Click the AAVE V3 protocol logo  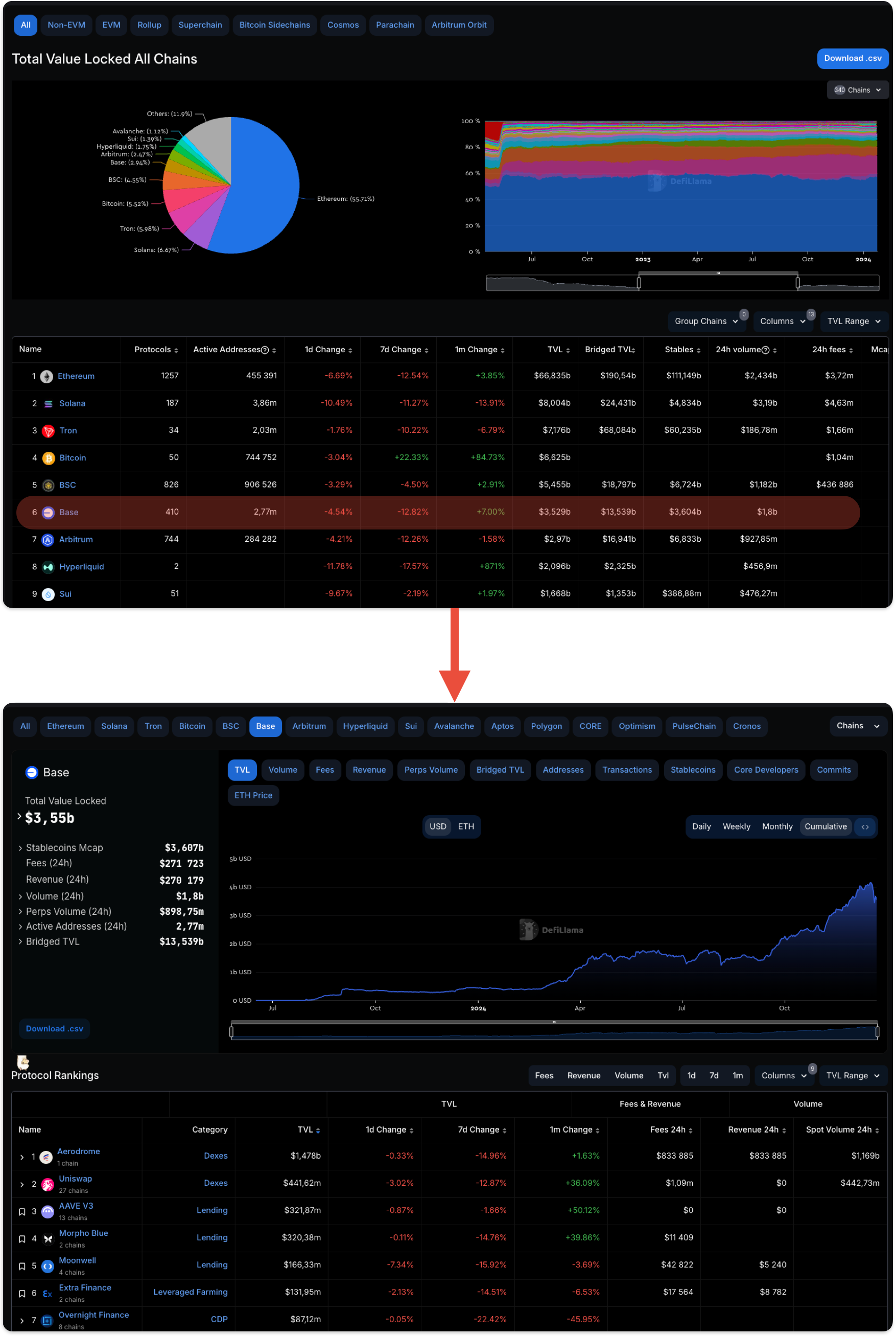click(x=48, y=1212)
